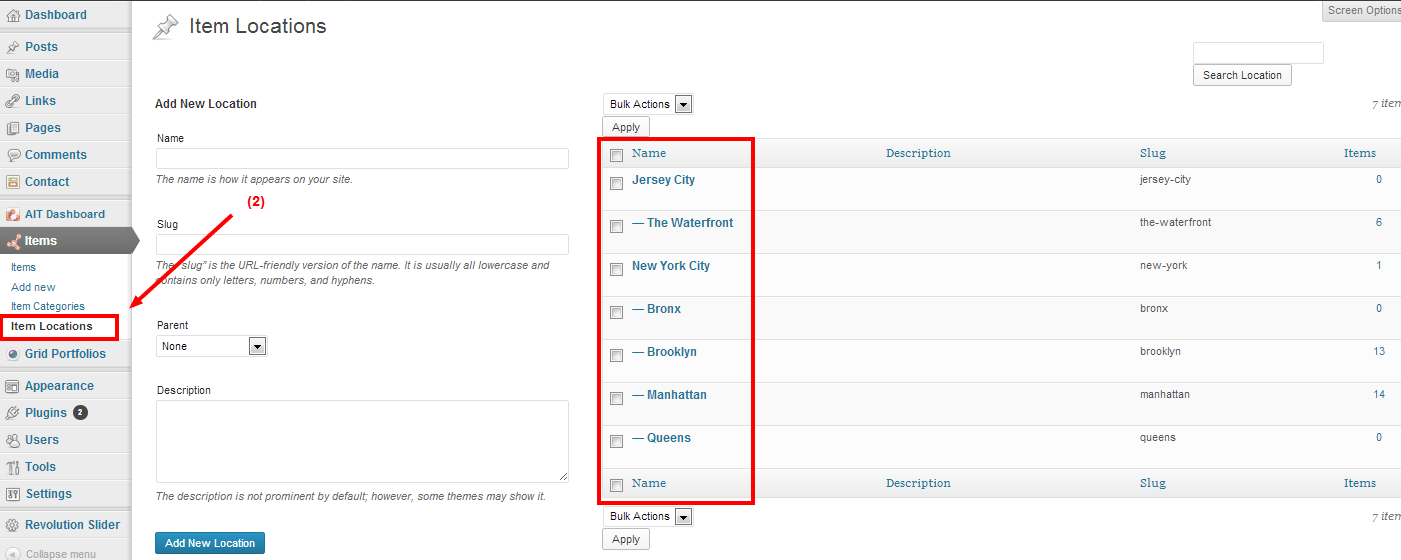Image resolution: width=1401 pixels, height=560 pixels.
Task: Select Appearance in the sidebar menu
Action: tap(59, 386)
